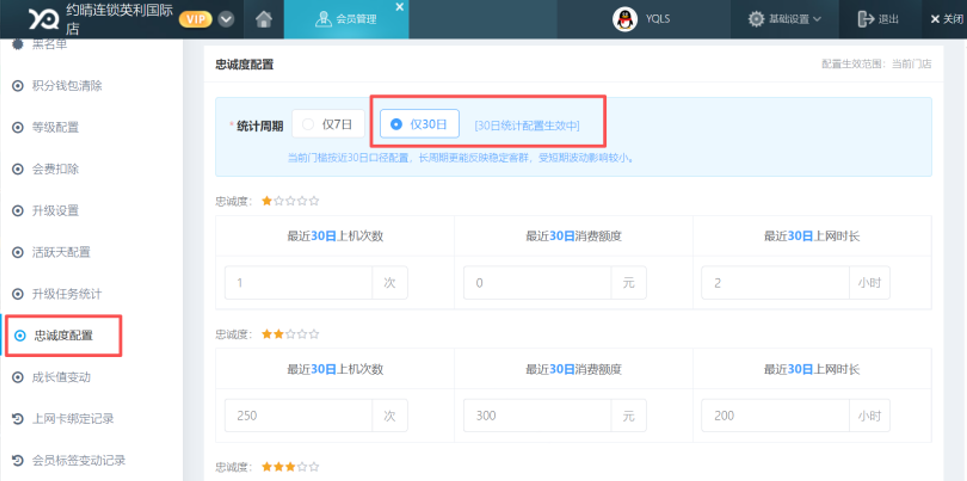Click the store name 约晴连锁英利国际店

(119, 19)
